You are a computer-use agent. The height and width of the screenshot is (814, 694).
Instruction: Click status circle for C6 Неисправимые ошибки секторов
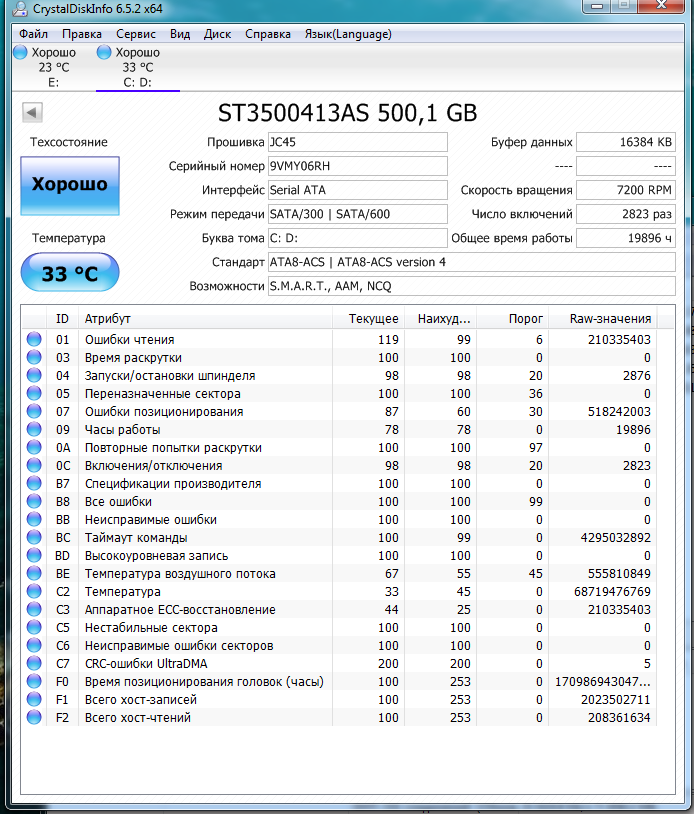coord(34,645)
